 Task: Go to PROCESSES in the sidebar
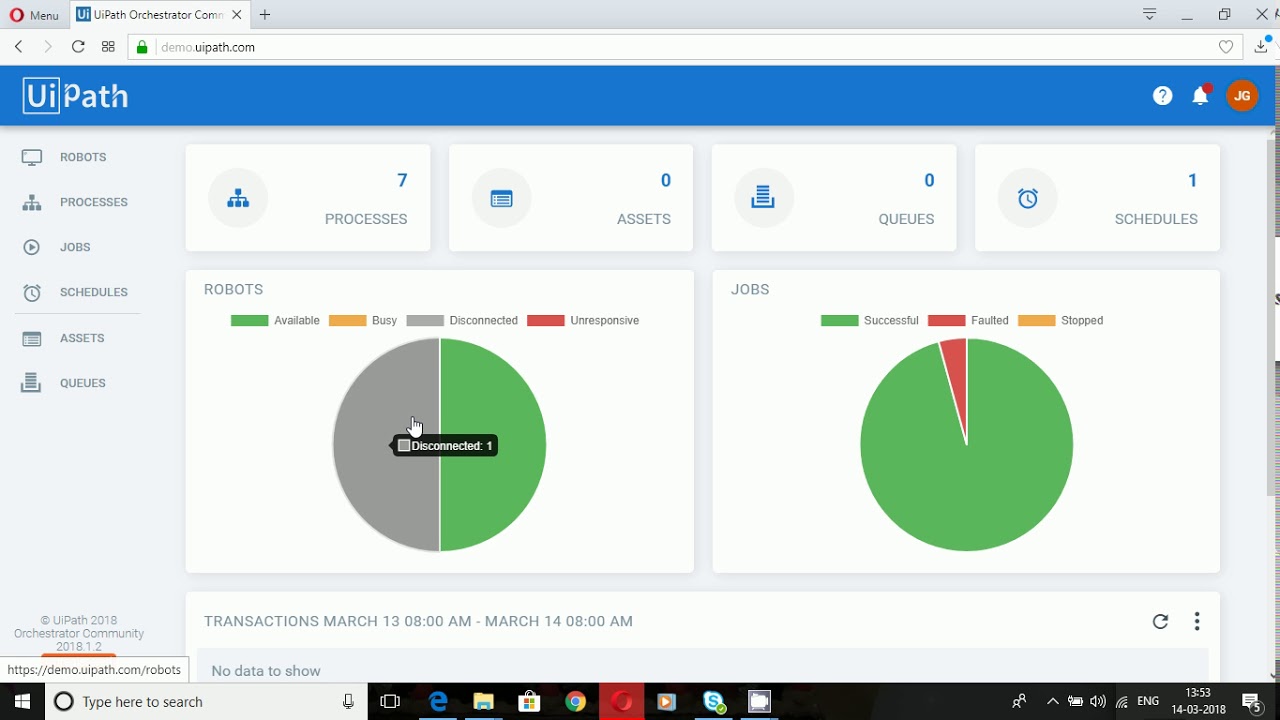pyautogui.click(x=94, y=202)
